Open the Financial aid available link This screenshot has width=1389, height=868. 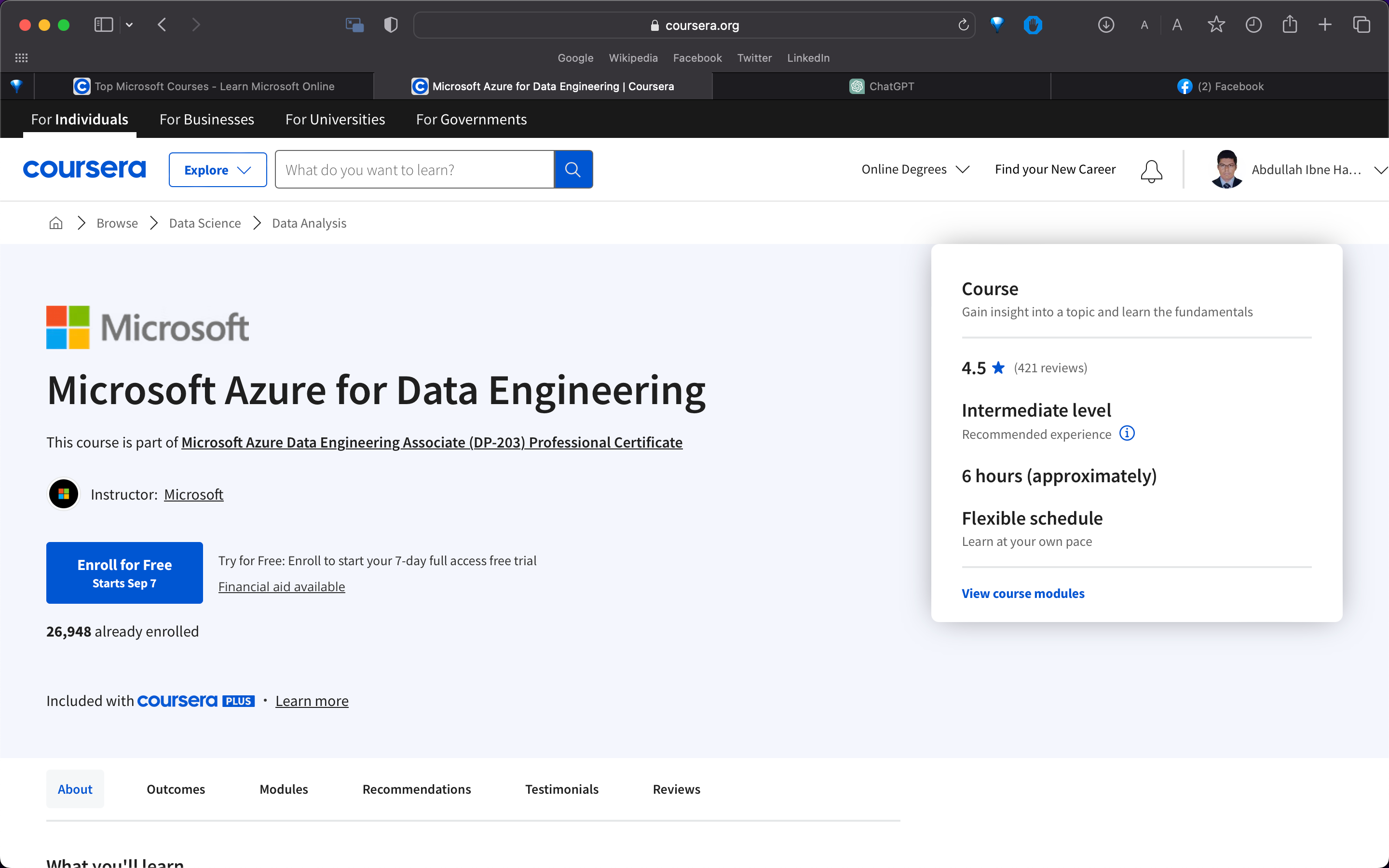(x=281, y=587)
